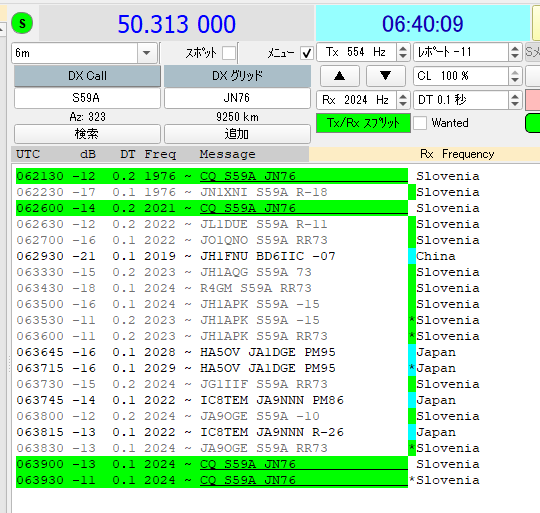The width and height of the screenshot is (540, 513).
Task: Click the DX Call header button
Action: (87, 76)
